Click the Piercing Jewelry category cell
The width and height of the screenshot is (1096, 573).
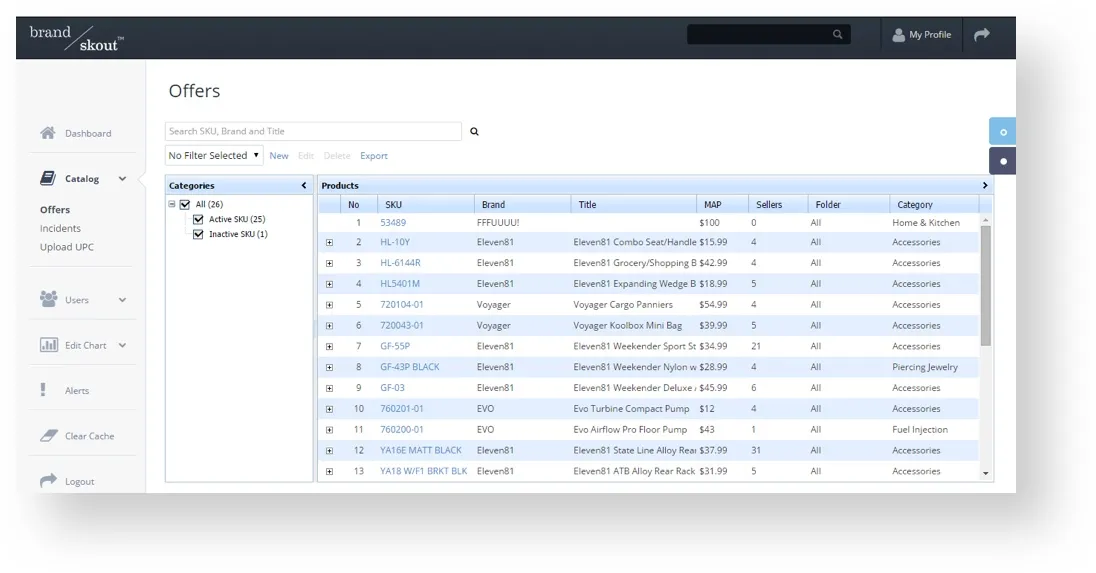coord(925,367)
